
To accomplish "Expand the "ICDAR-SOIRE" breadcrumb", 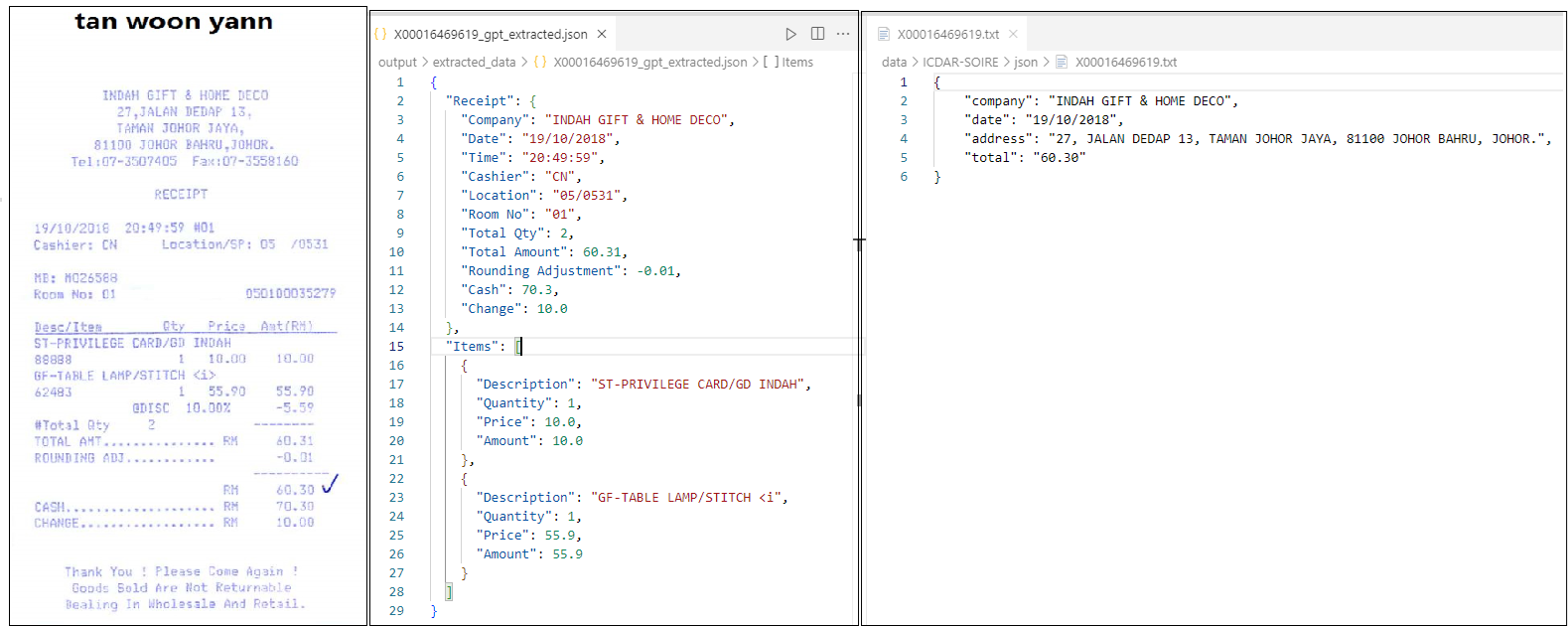I will click(x=960, y=62).
